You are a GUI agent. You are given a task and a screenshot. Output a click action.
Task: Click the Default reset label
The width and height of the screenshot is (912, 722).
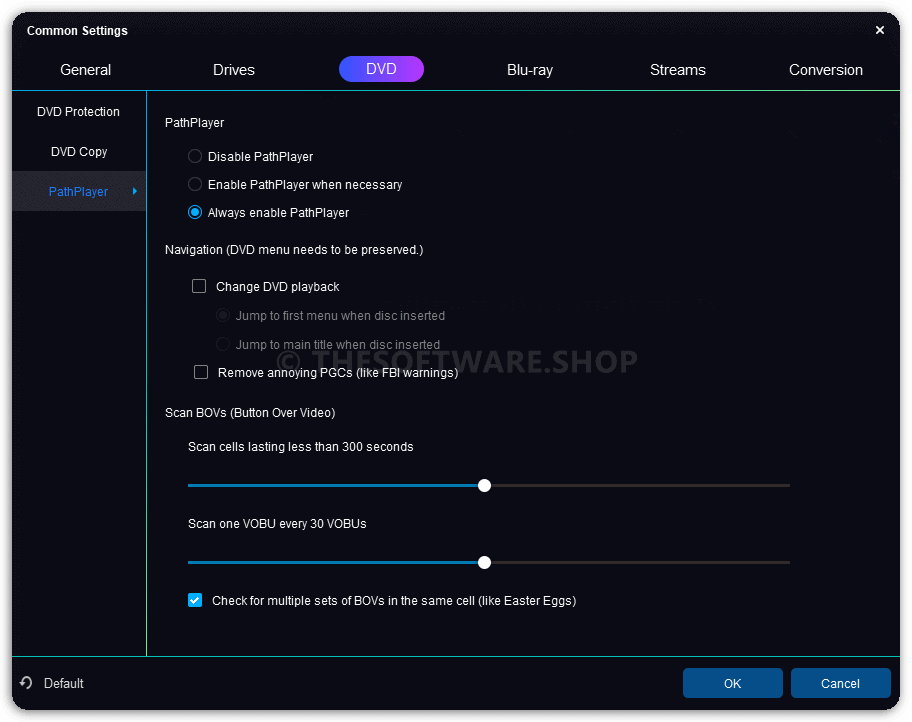click(x=63, y=683)
